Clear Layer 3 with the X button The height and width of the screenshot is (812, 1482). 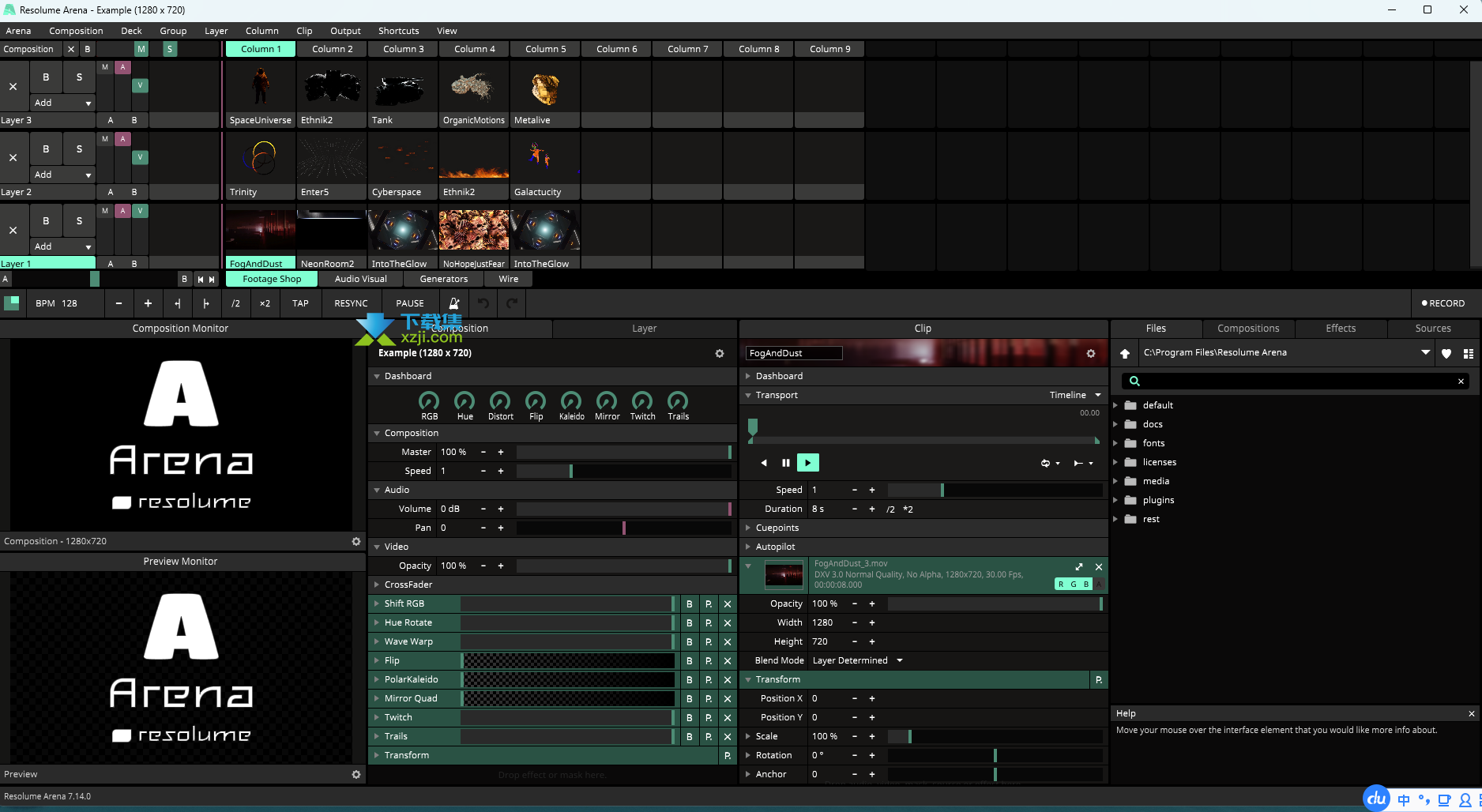(x=13, y=87)
